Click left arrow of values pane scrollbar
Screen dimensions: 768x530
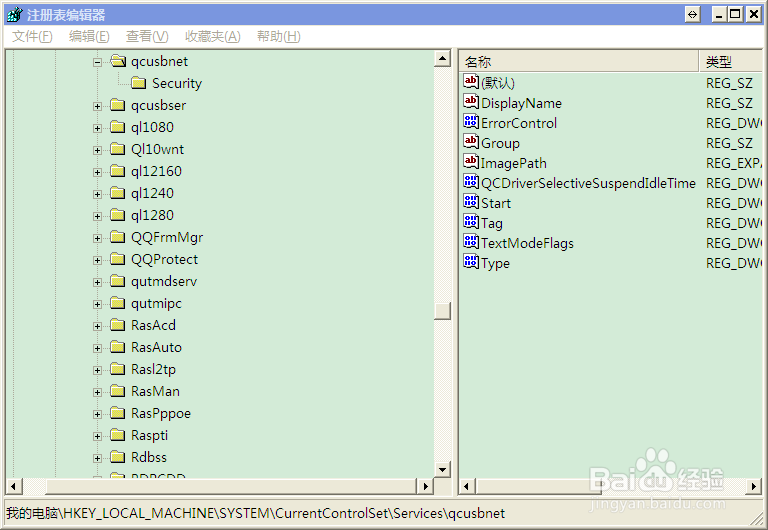(x=467, y=486)
